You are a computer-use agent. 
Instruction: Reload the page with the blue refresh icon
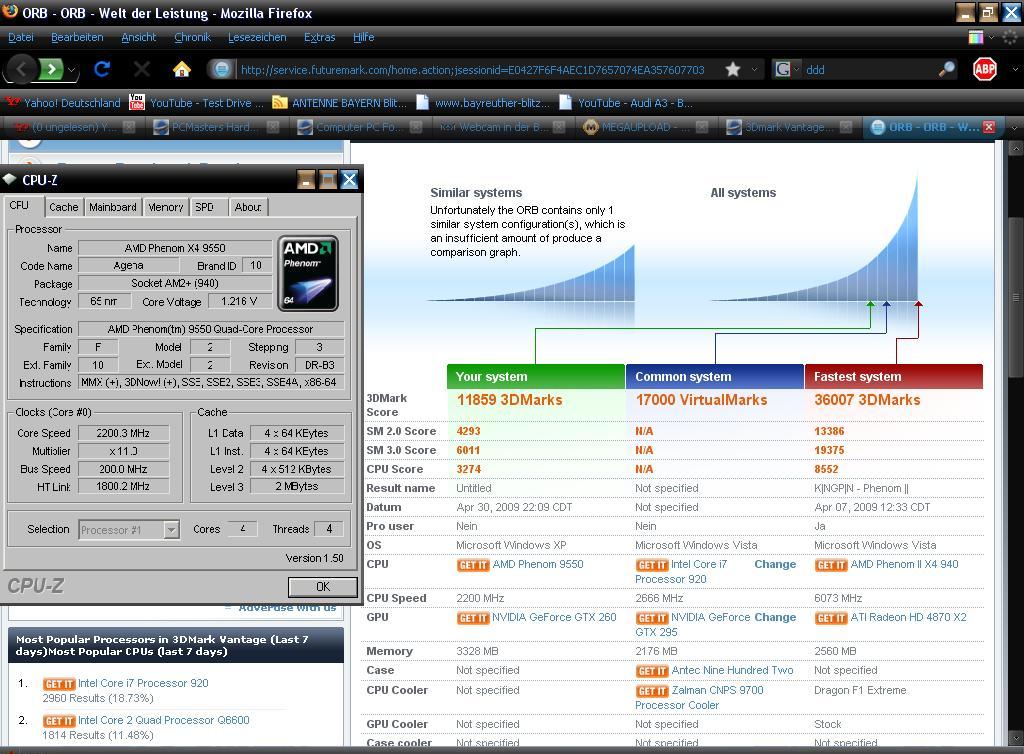[x=102, y=69]
